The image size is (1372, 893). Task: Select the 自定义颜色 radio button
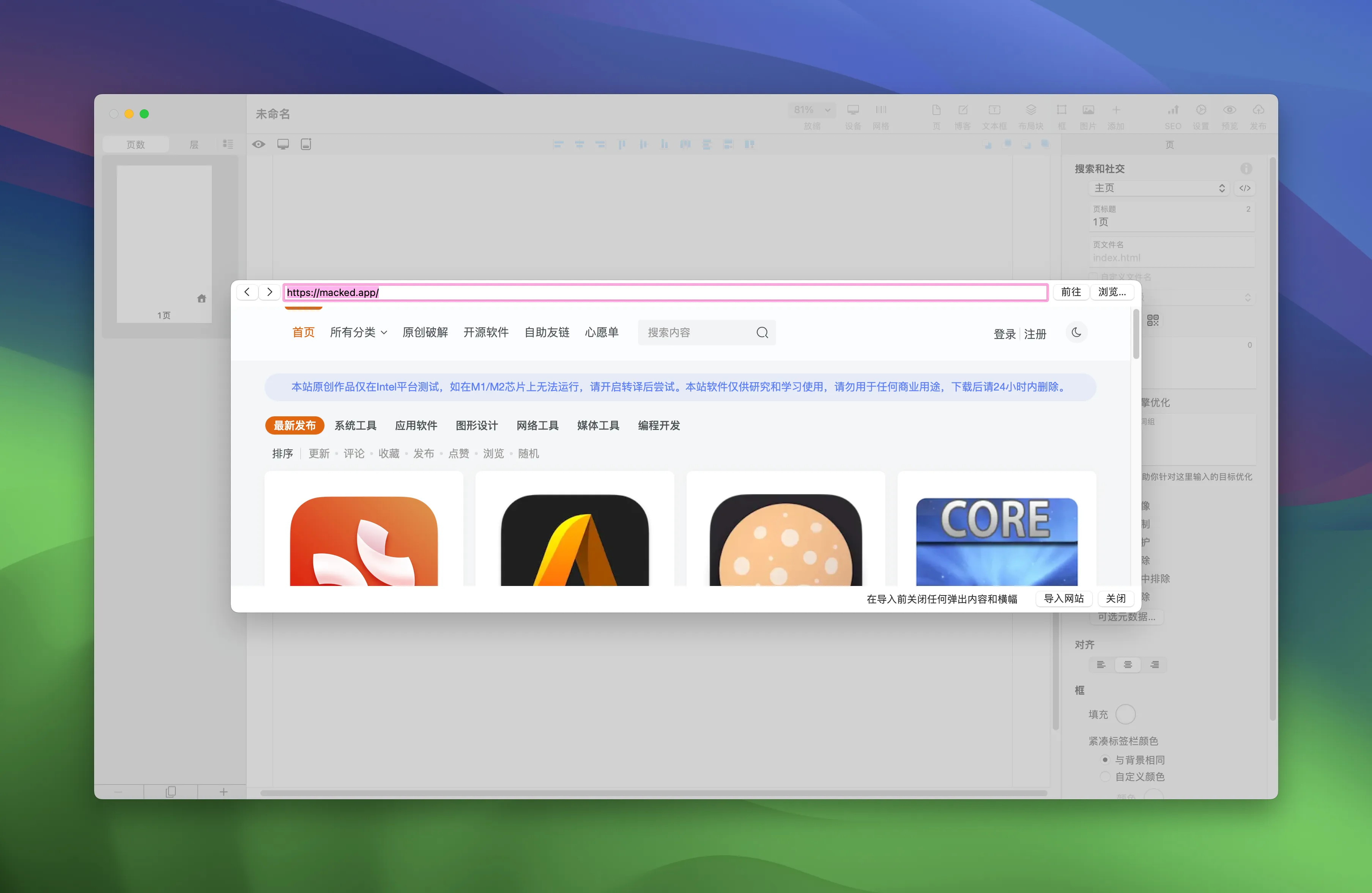tap(1104, 776)
